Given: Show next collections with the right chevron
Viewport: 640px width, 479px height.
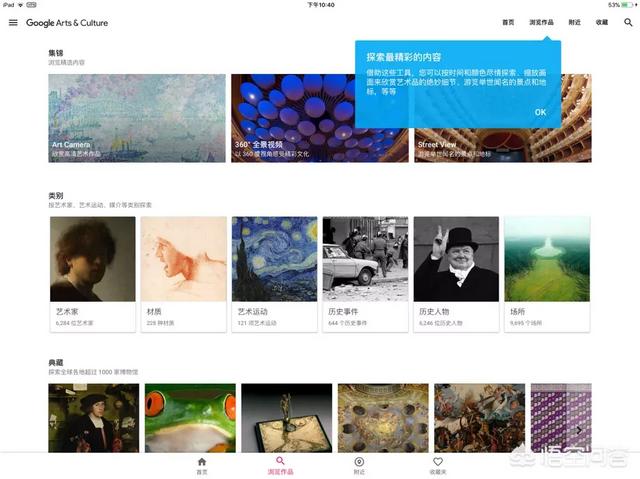Looking at the screenshot, I should (x=579, y=430).
